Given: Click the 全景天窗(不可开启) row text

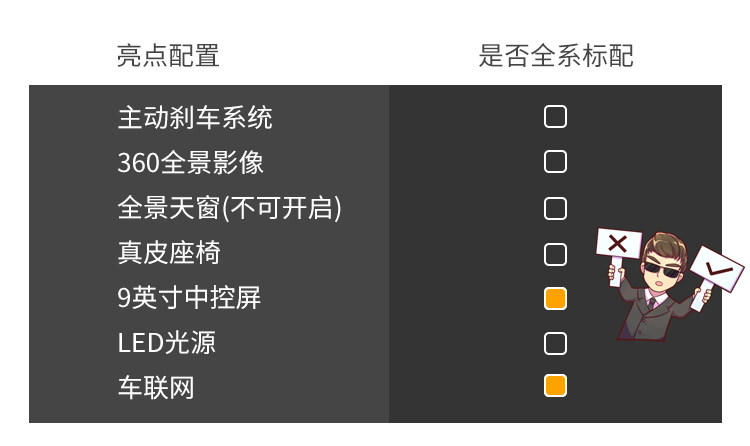Looking at the screenshot, I should [x=229, y=208].
